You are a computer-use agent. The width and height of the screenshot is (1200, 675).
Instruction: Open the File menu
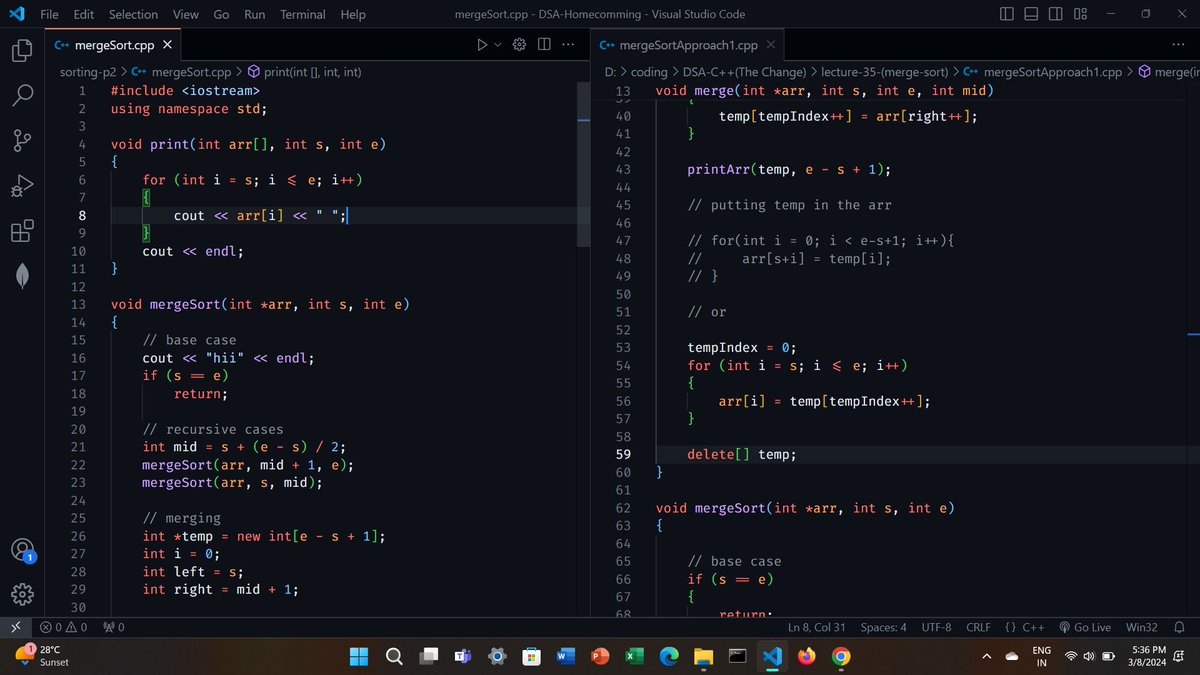pyautogui.click(x=50, y=15)
